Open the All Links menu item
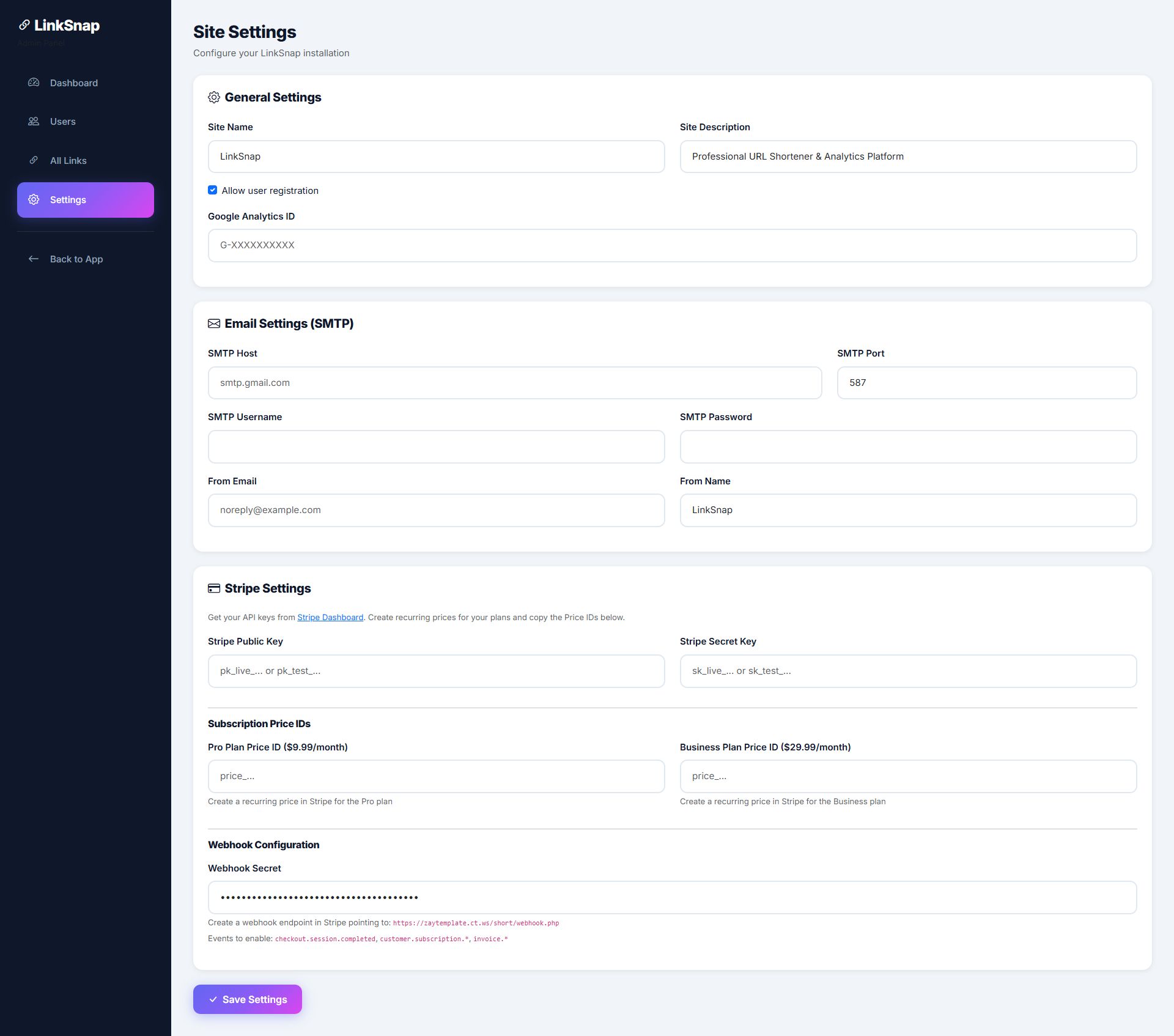 (68, 161)
